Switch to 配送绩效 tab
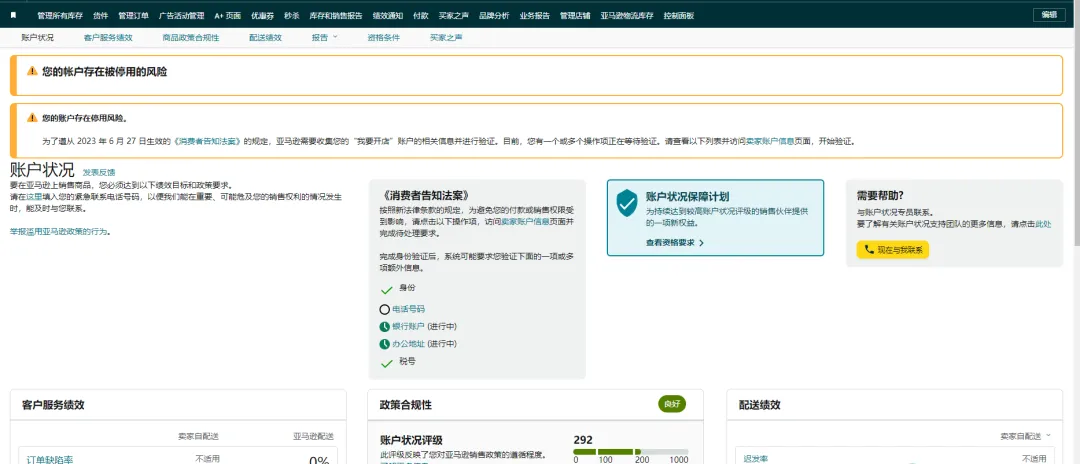The width and height of the screenshot is (1080, 464). (x=265, y=38)
